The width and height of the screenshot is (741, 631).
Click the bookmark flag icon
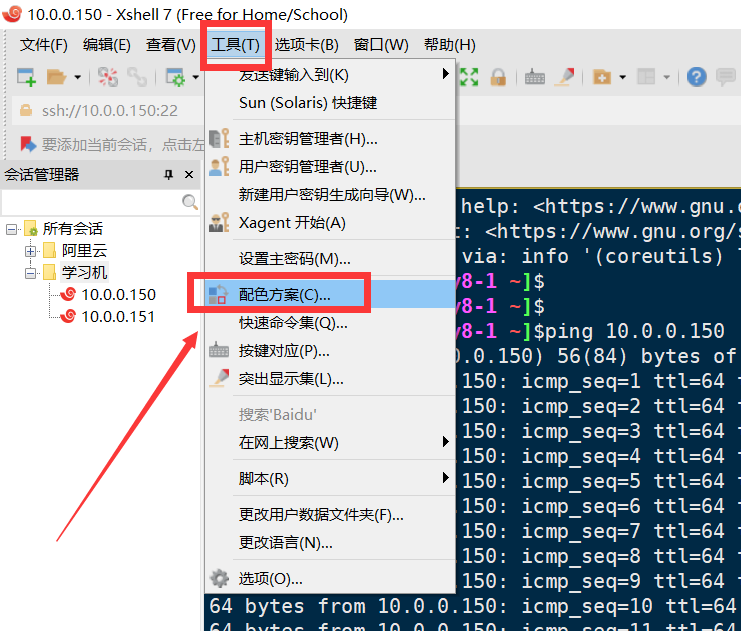click(28, 144)
